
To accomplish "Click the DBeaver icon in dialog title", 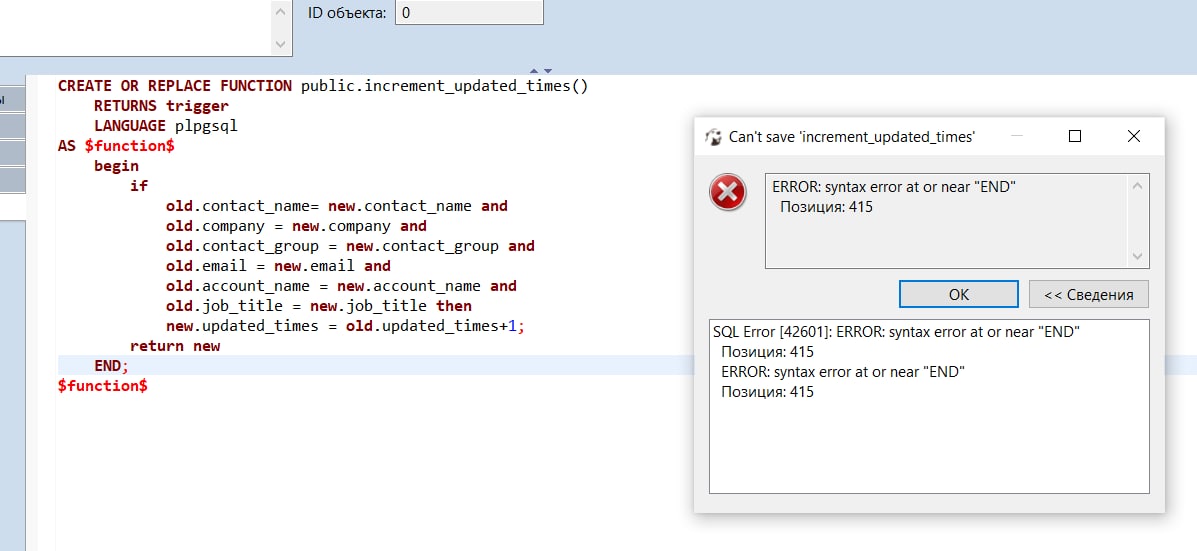I will pos(713,137).
